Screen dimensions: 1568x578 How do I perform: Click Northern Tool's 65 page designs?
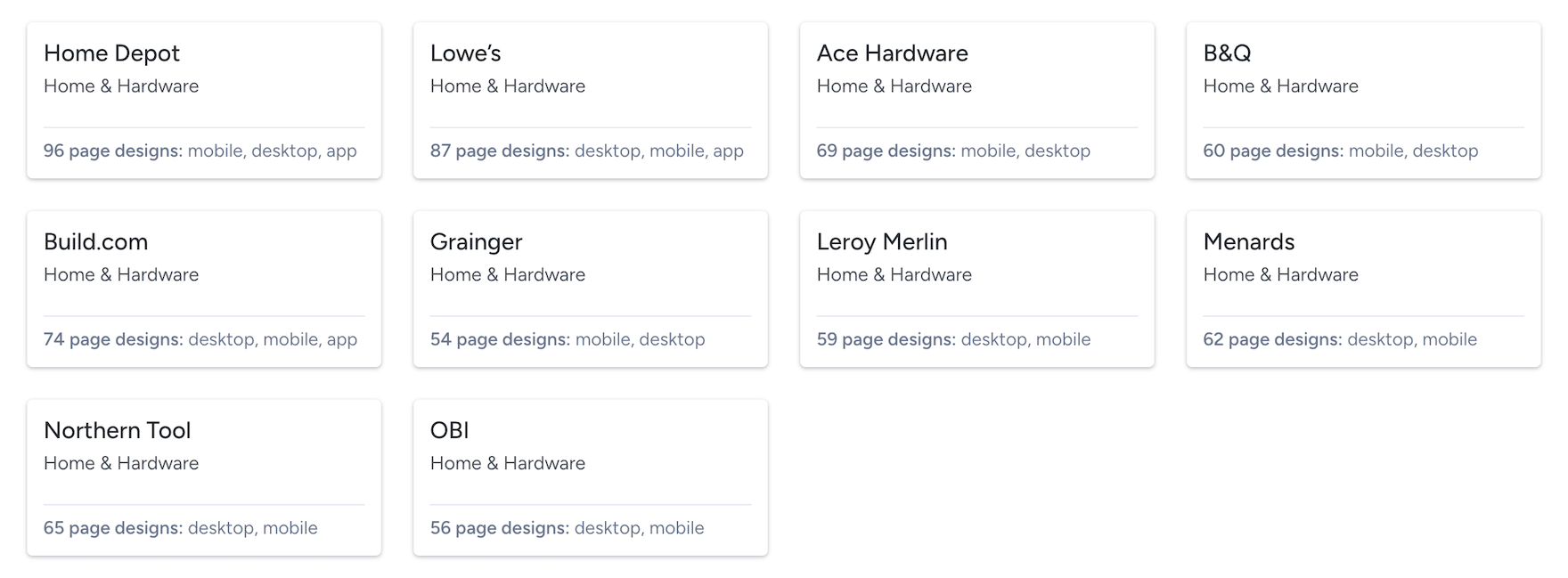[180, 529]
